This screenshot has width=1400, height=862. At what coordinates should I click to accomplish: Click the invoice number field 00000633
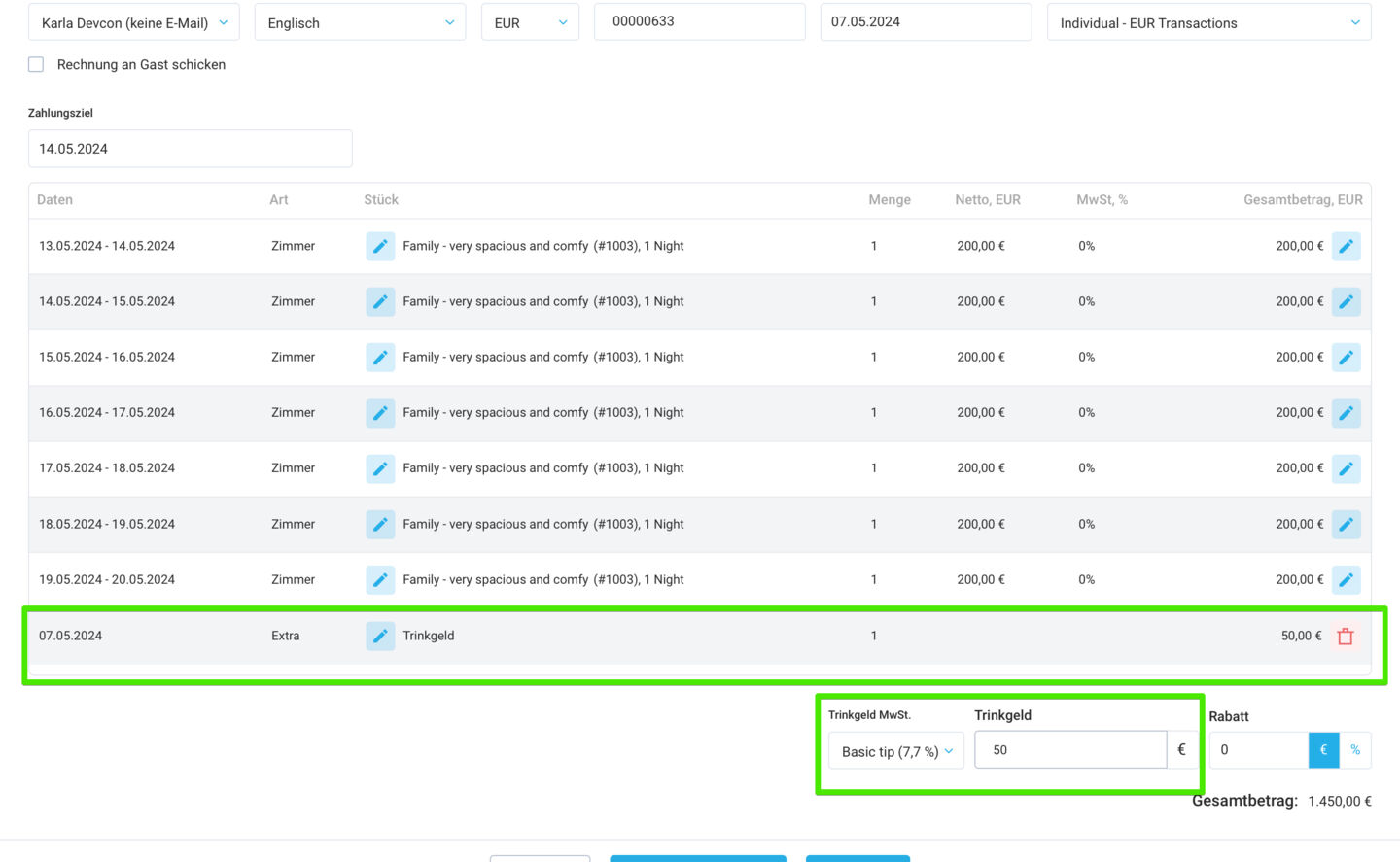(700, 21)
